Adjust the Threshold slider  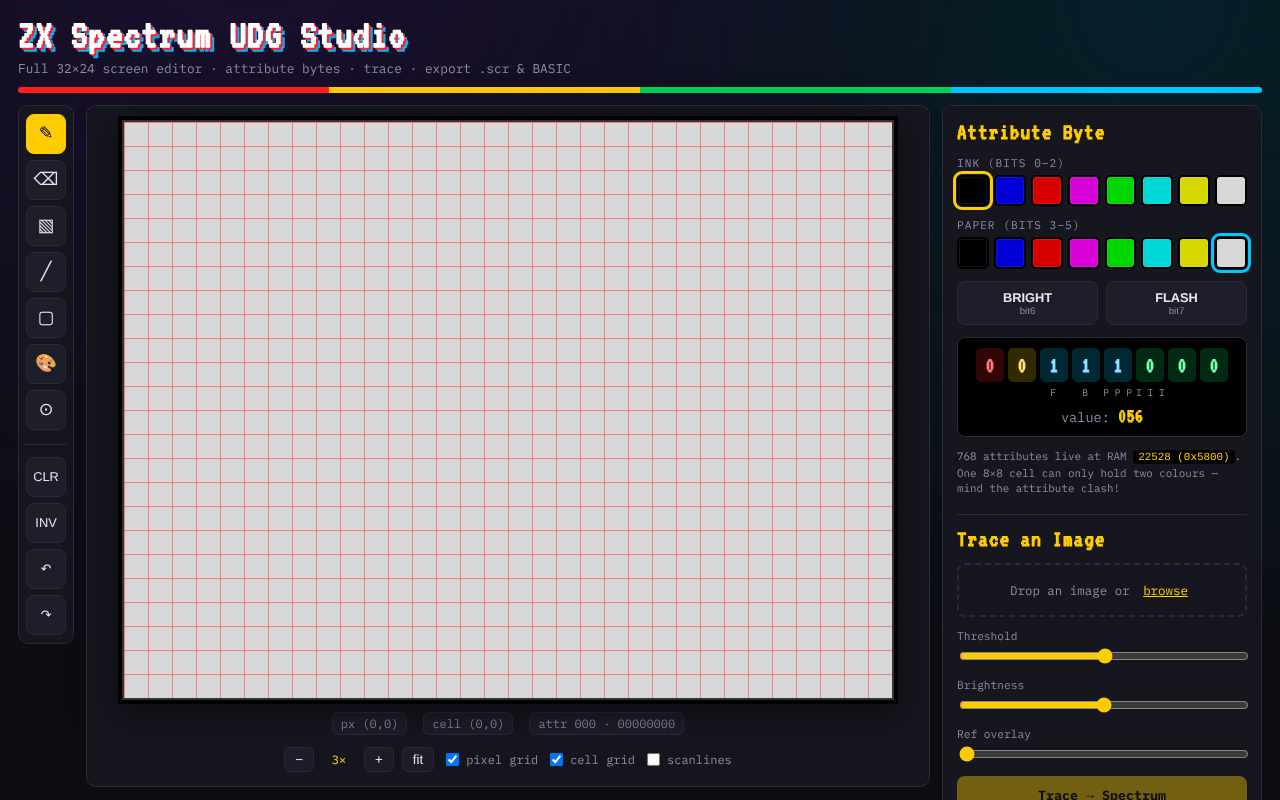1104,656
